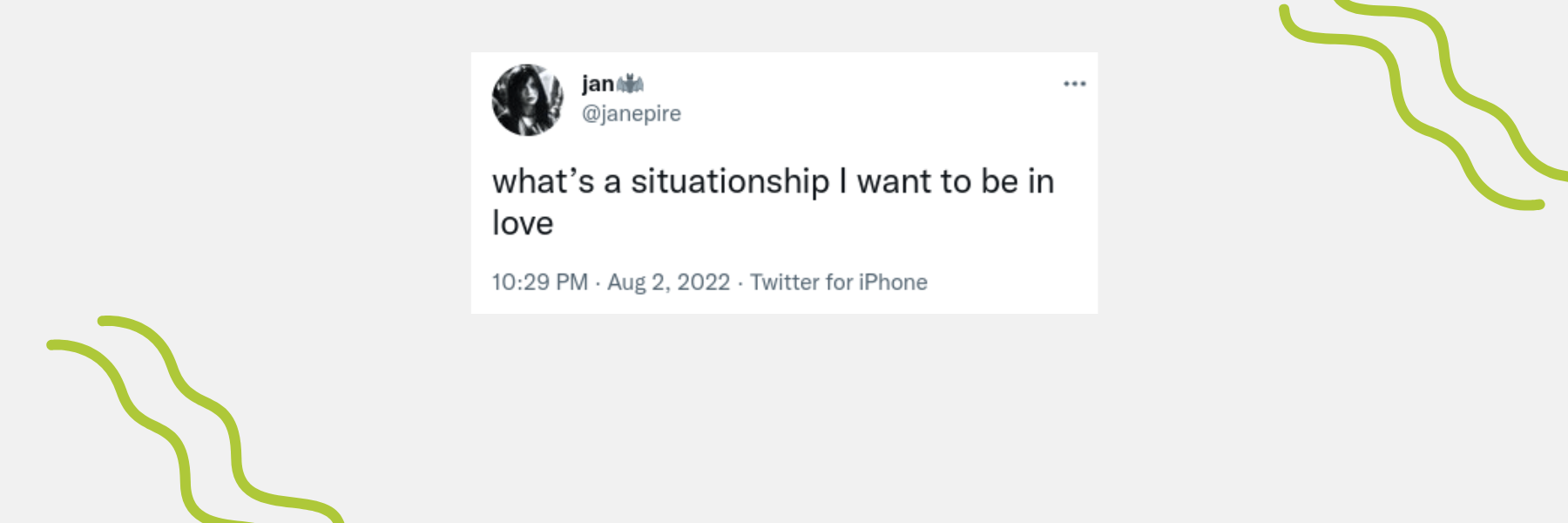Select the Aug 2, 2022 date
Image resolution: width=1568 pixels, height=523 pixels.
[x=668, y=282]
